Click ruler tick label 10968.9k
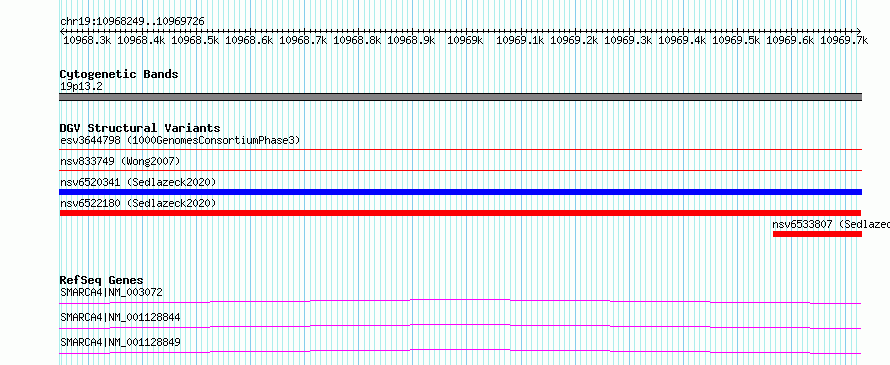The width and height of the screenshot is (890, 365). 411,40
